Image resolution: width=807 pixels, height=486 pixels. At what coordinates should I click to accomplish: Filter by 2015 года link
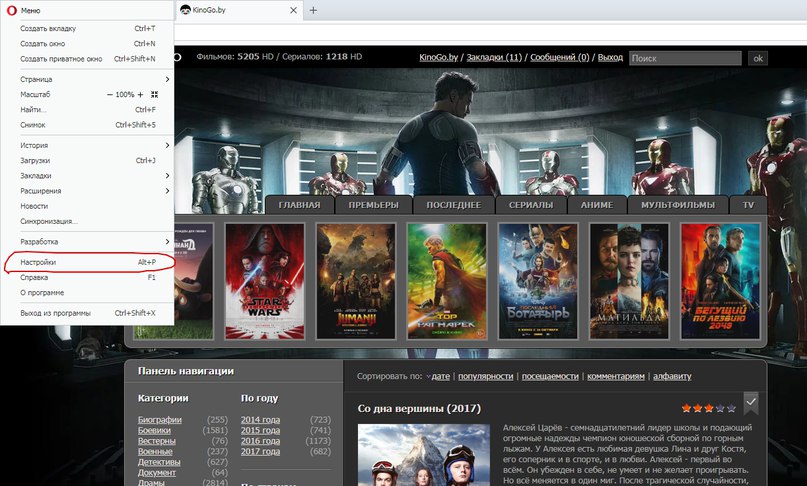coord(260,430)
